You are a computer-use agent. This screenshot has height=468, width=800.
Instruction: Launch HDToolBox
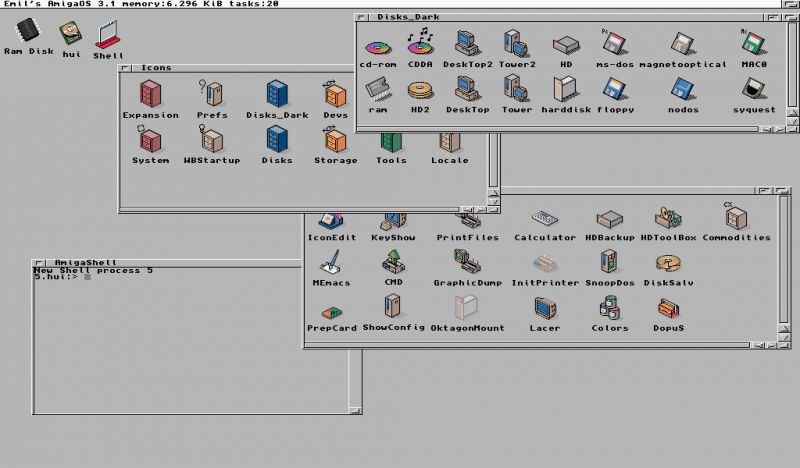668,217
